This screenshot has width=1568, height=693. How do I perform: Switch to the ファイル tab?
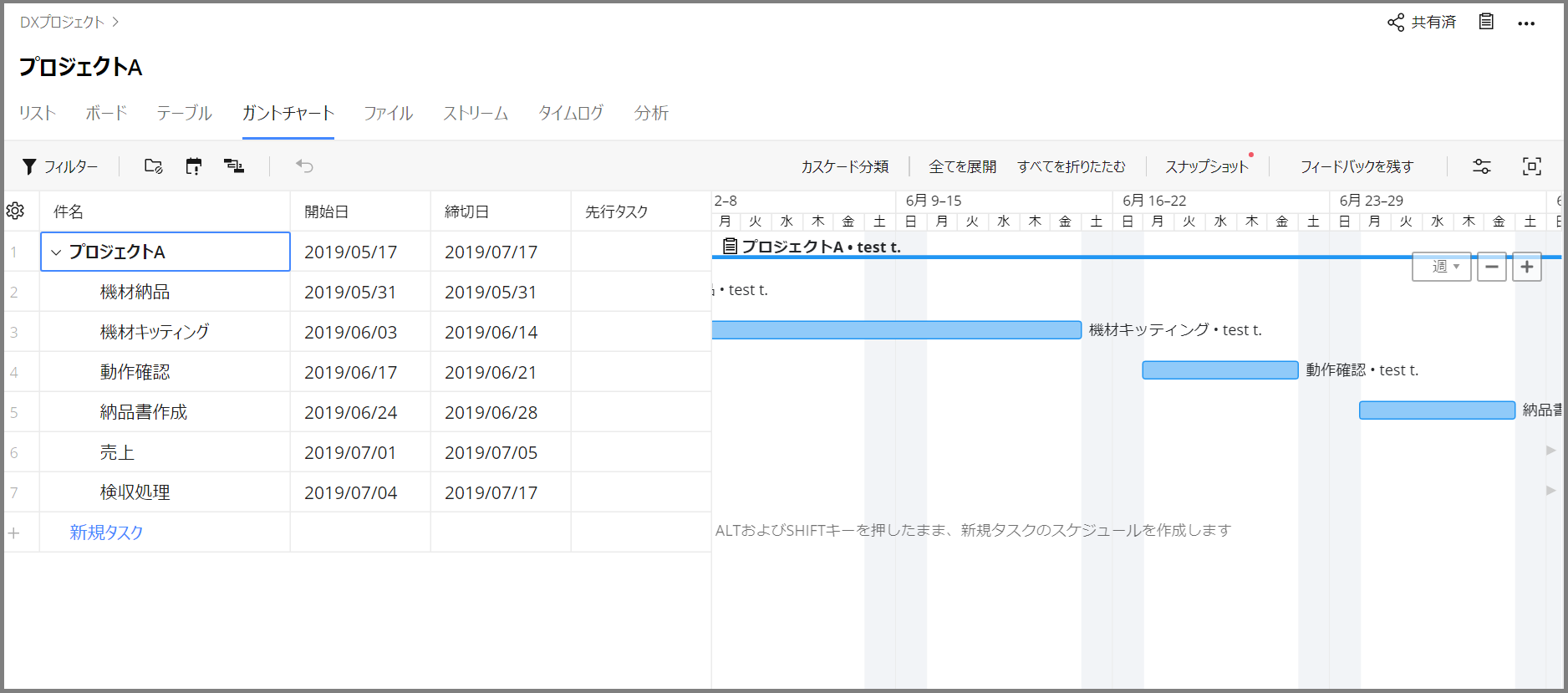click(x=389, y=113)
